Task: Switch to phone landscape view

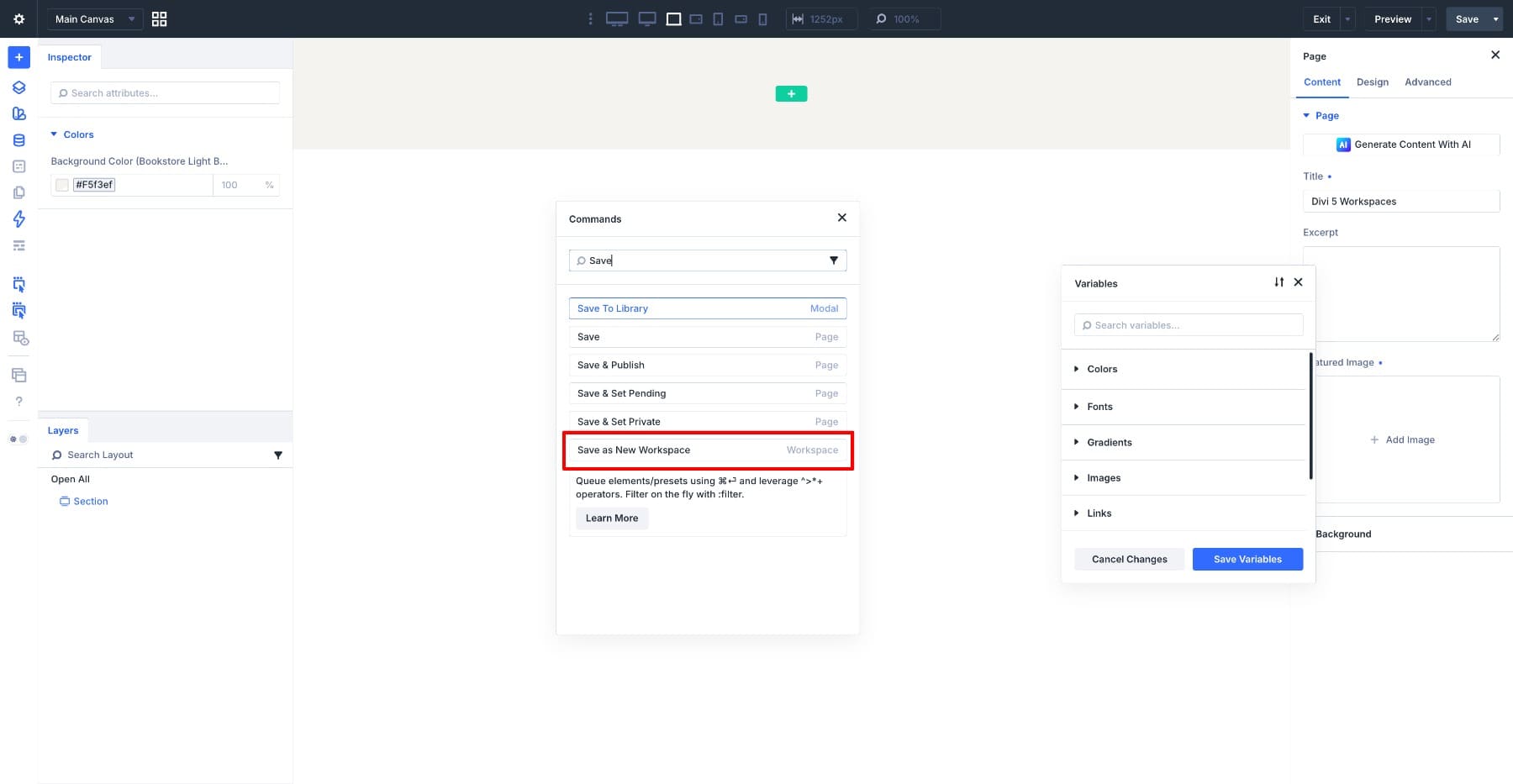Action: click(x=741, y=18)
